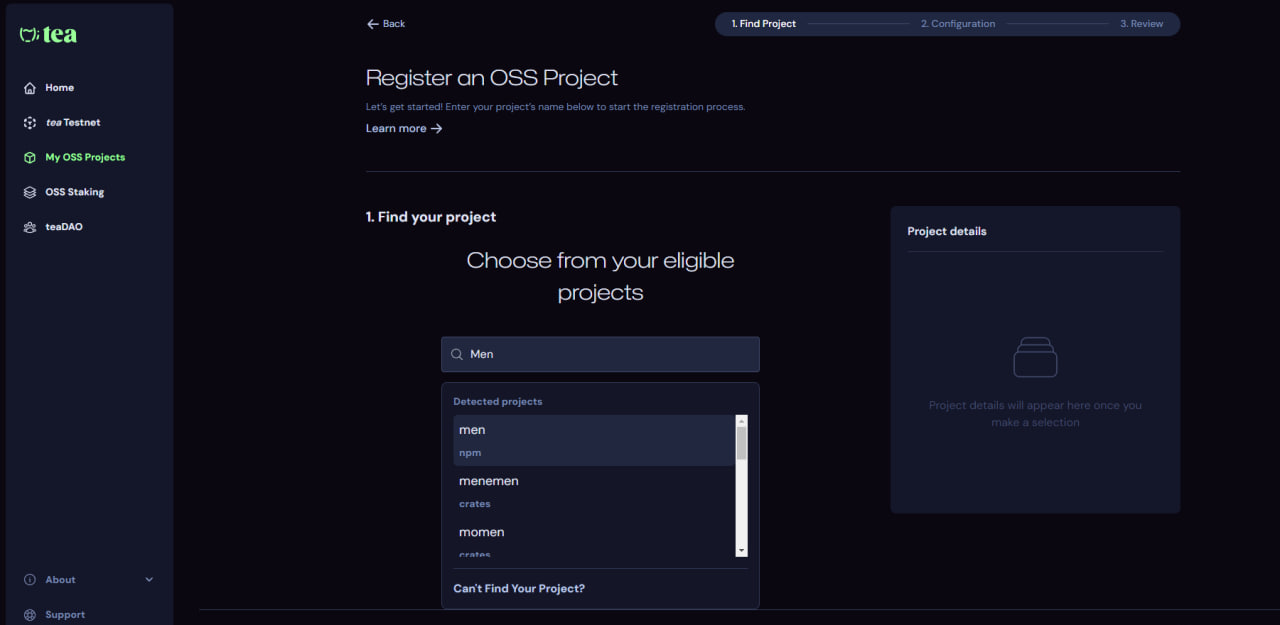Image resolution: width=1280 pixels, height=625 pixels.
Task: Click the project search input field
Action: 610,354
